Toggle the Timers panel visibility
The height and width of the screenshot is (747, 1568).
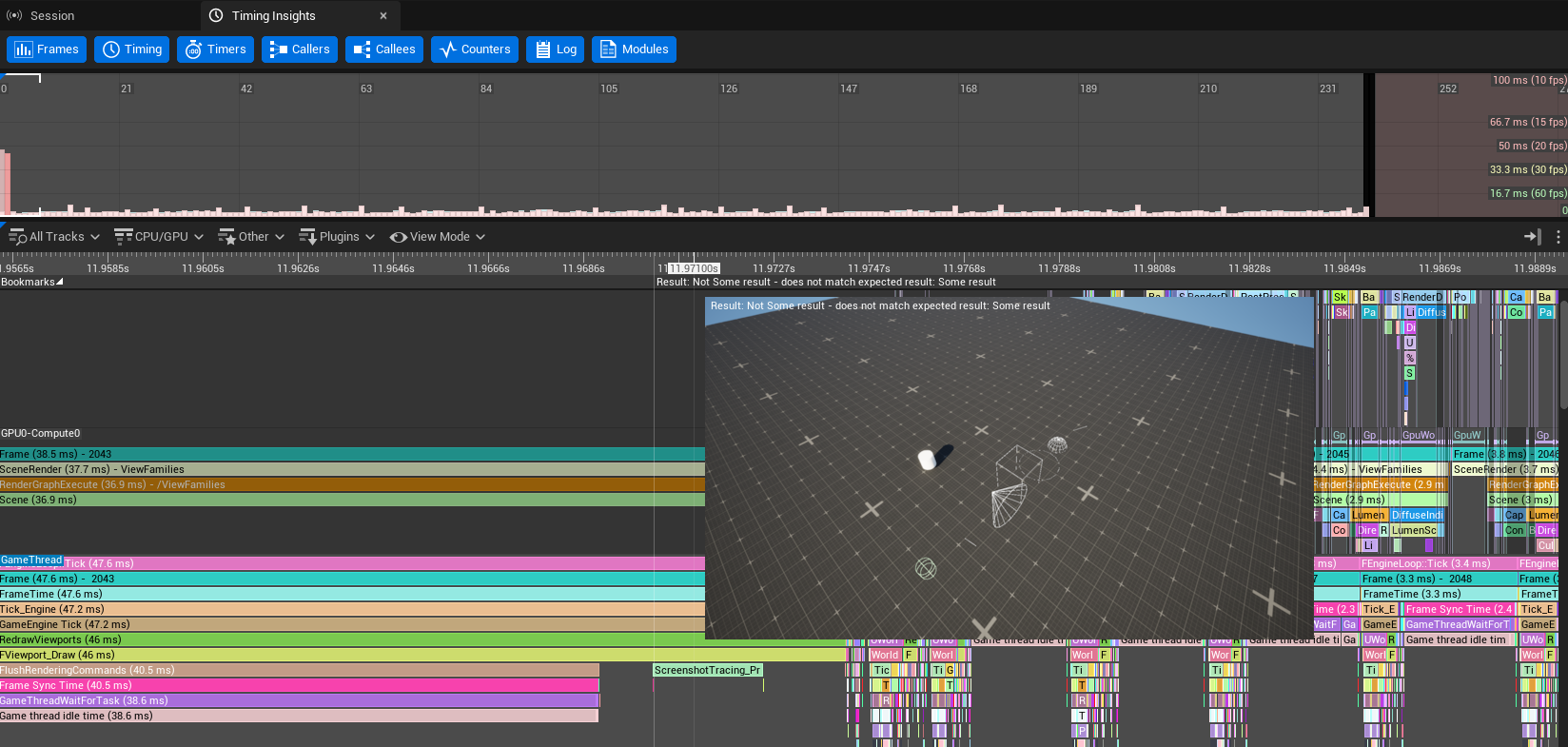215,49
